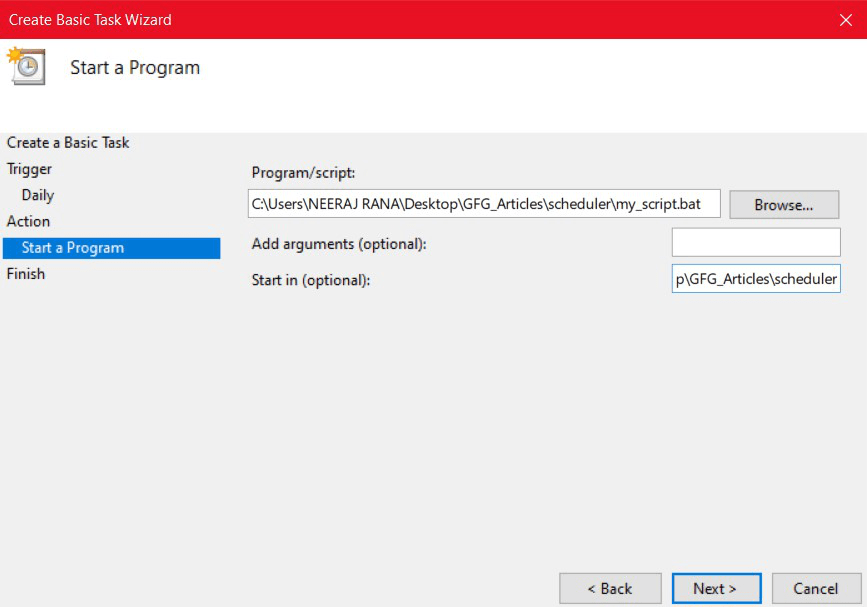Select the Create a Basic Task step

coord(68,143)
